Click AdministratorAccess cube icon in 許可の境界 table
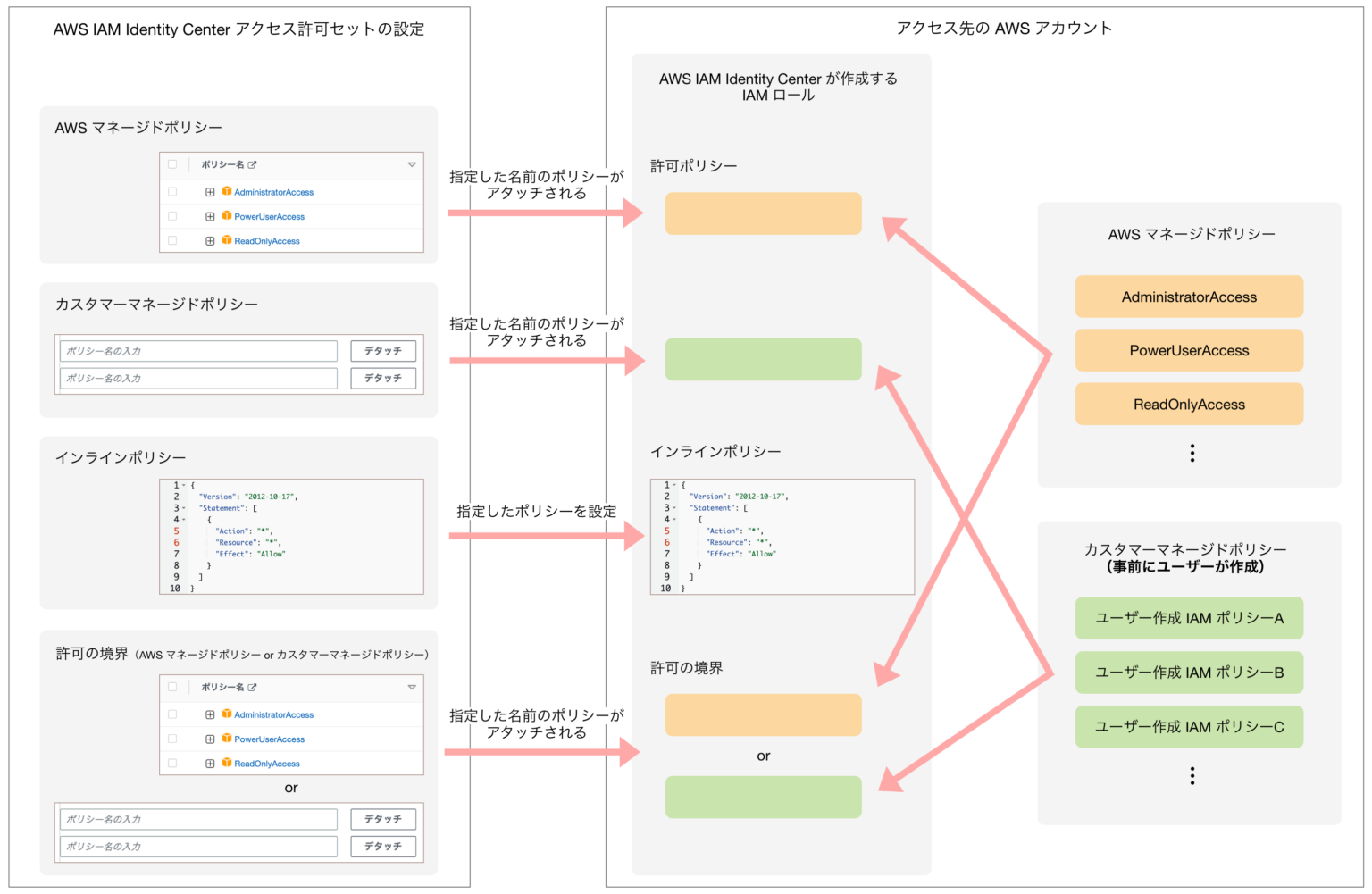1372x894 pixels. 228,714
